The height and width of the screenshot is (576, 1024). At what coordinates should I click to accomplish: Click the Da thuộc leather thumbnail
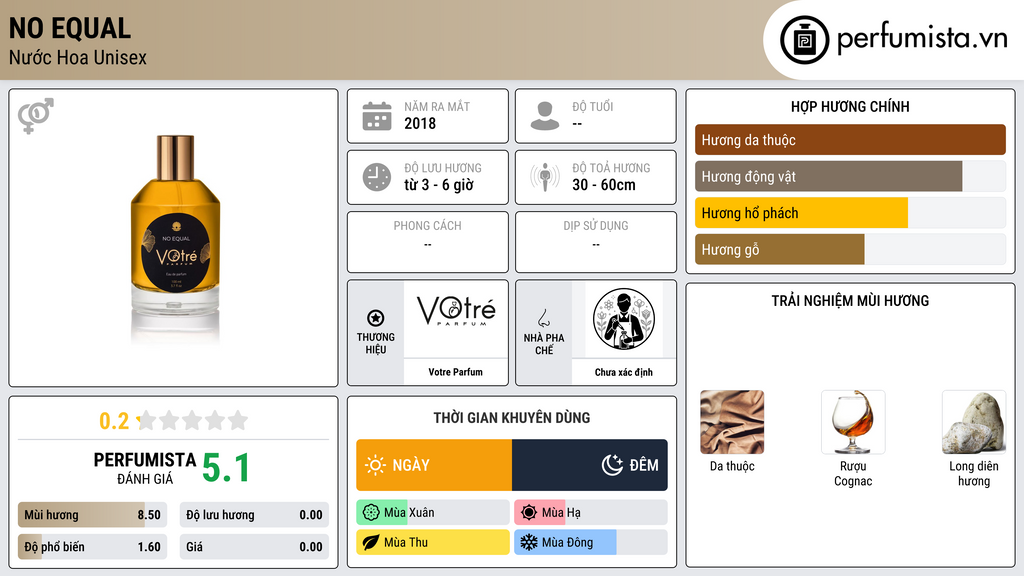coord(732,422)
